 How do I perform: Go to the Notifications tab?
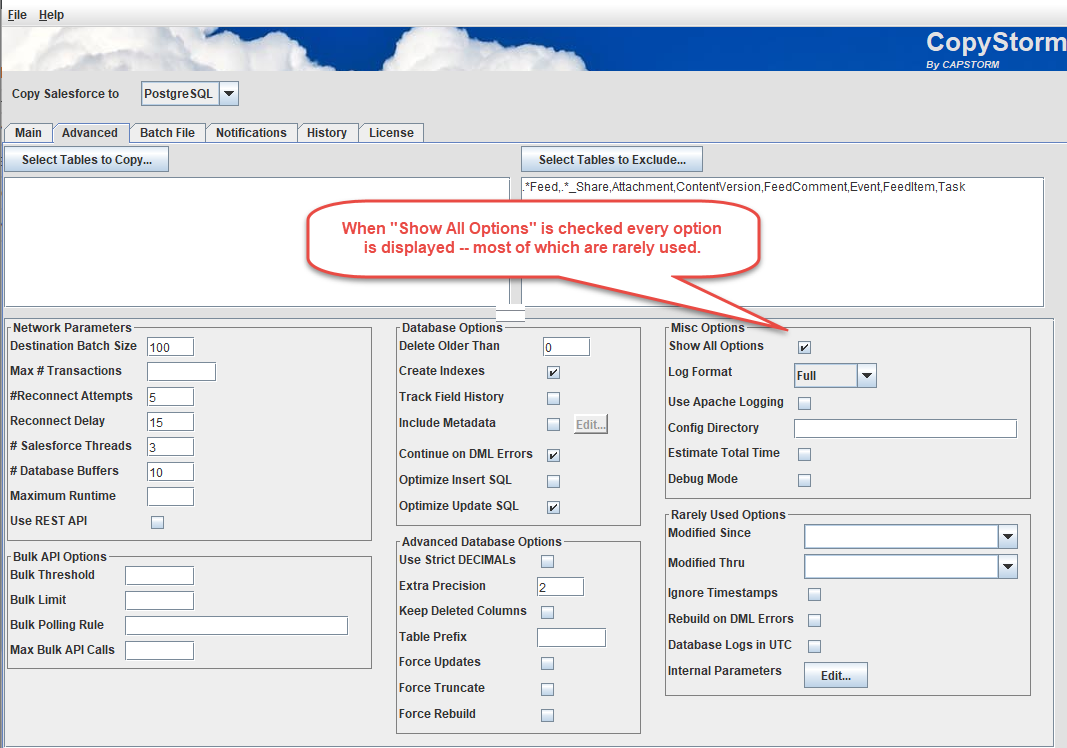click(x=251, y=133)
